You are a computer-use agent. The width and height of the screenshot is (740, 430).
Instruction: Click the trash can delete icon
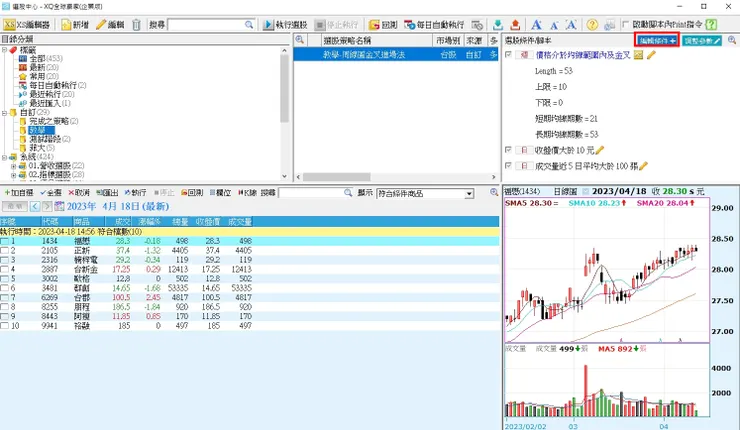point(136,25)
